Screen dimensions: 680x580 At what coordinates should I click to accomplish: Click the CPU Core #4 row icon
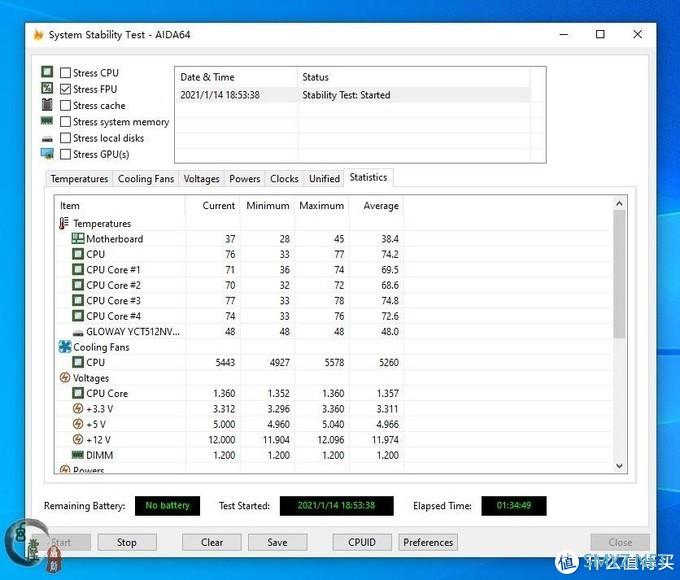coord(78,316)
